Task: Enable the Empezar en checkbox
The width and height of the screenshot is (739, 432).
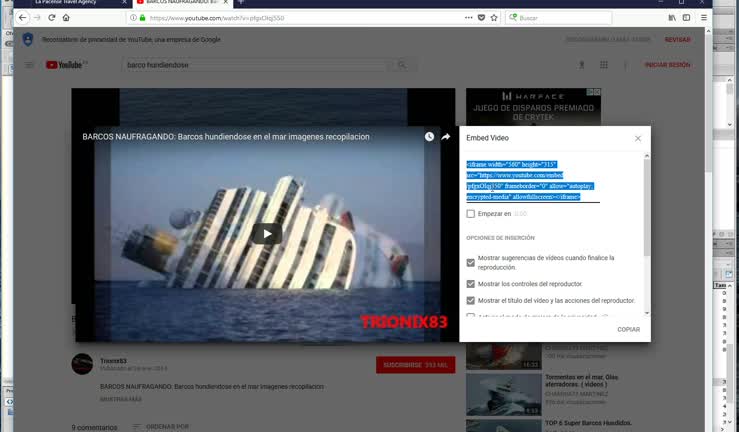Action: tap(470, 214)
